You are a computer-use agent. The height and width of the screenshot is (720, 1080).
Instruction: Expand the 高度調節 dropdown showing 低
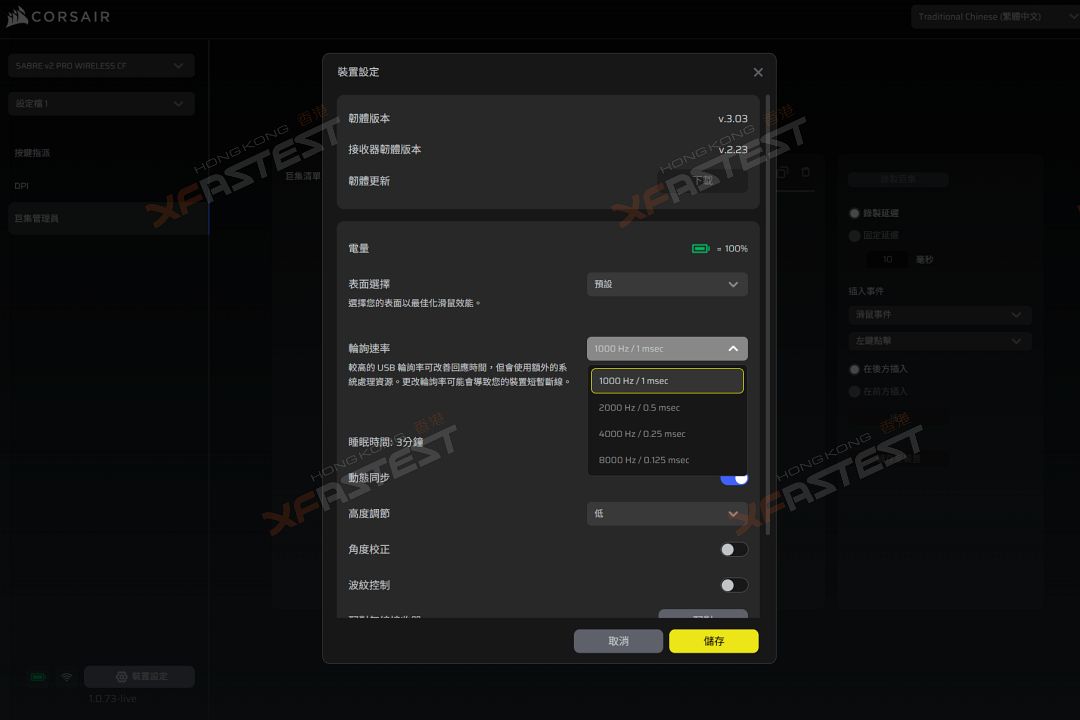tap(667, 513)
